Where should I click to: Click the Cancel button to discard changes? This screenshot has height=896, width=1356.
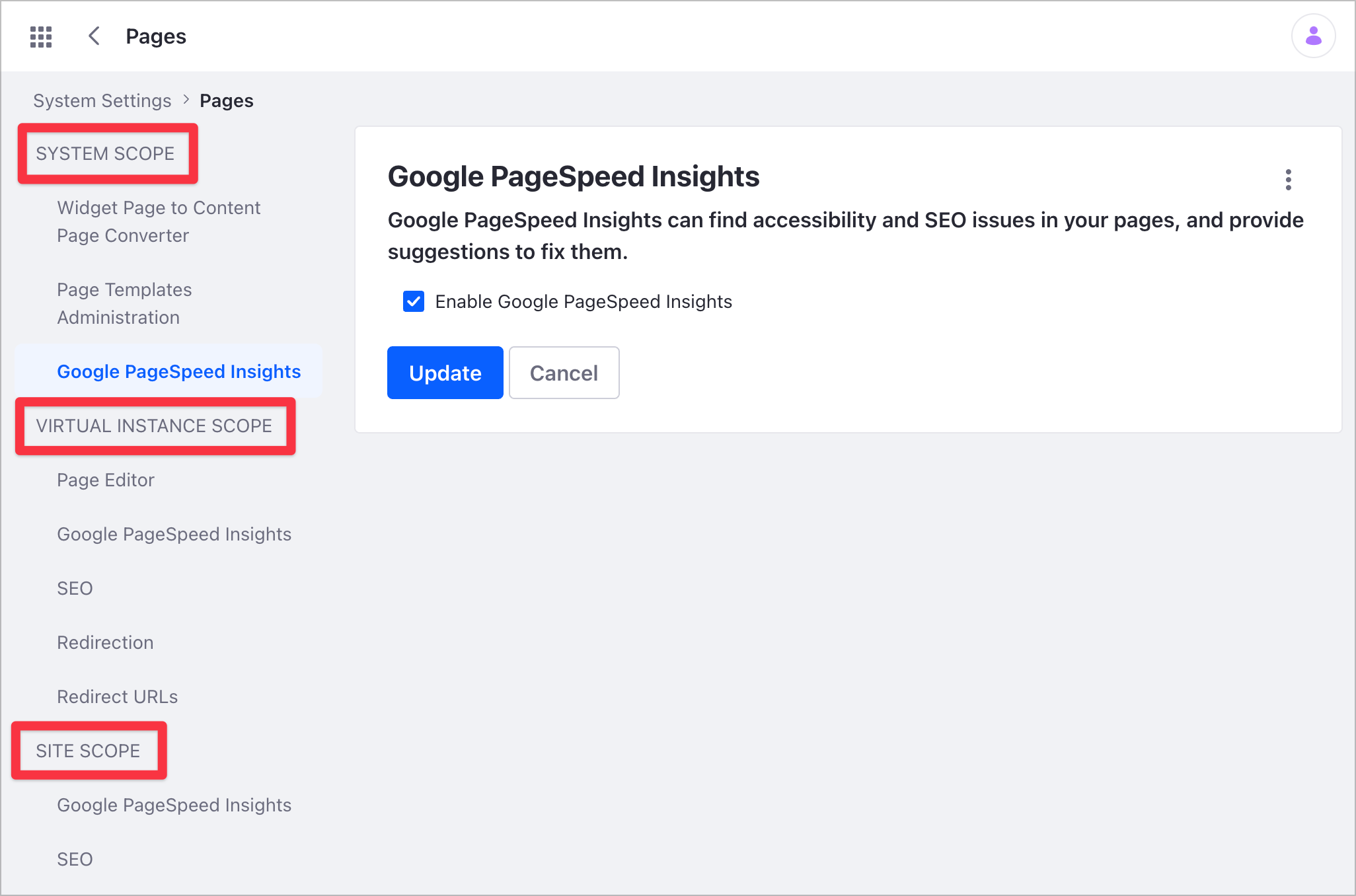563,372
